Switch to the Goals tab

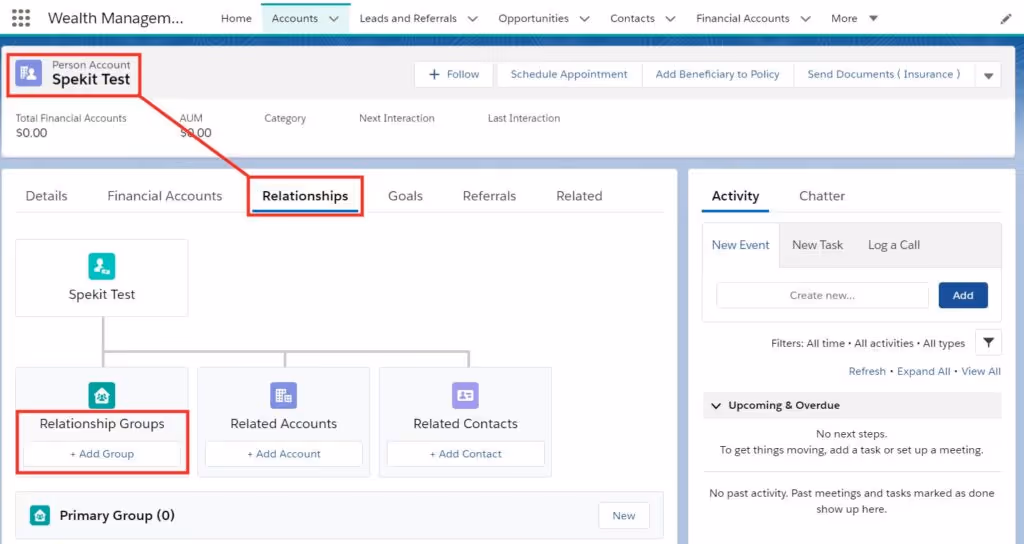click(405, 196)
